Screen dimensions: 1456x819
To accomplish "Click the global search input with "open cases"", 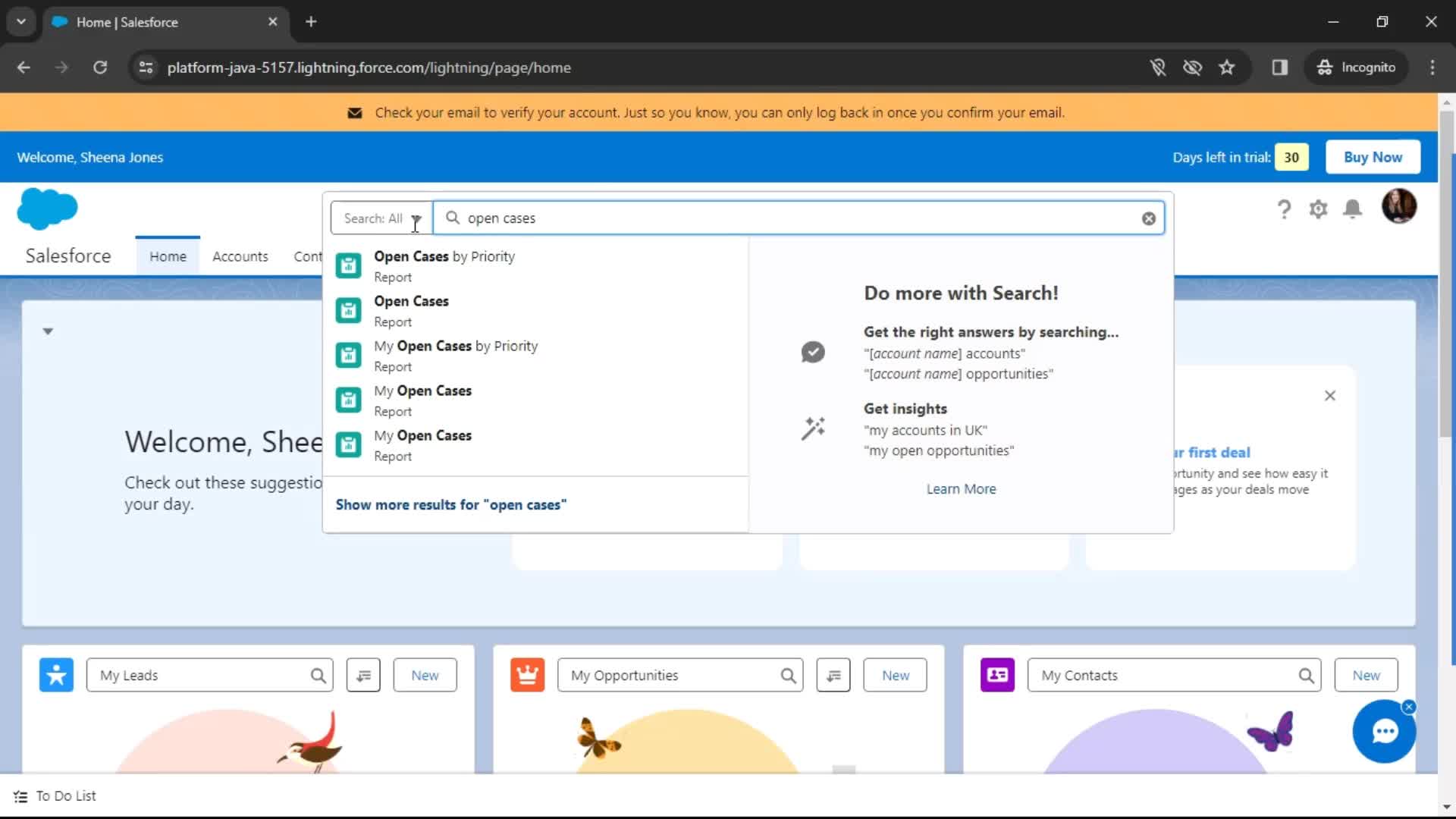I will point(799,218).
